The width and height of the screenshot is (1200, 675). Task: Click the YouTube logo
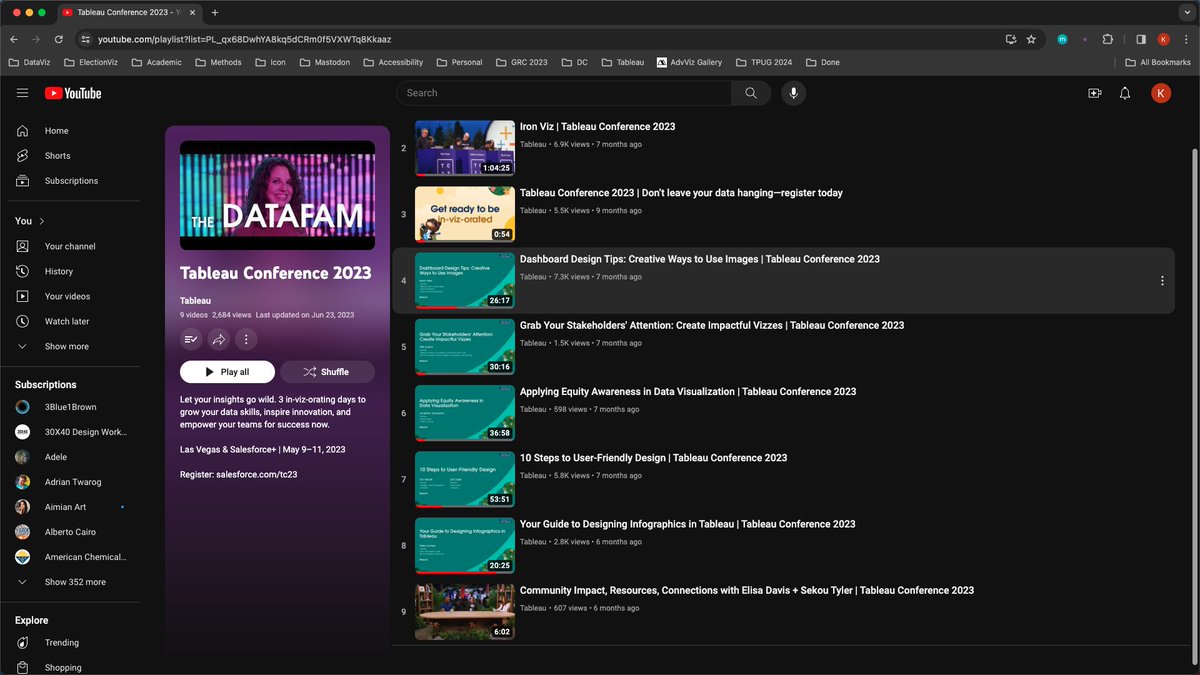pyautogui.click(x=71, y=92)
